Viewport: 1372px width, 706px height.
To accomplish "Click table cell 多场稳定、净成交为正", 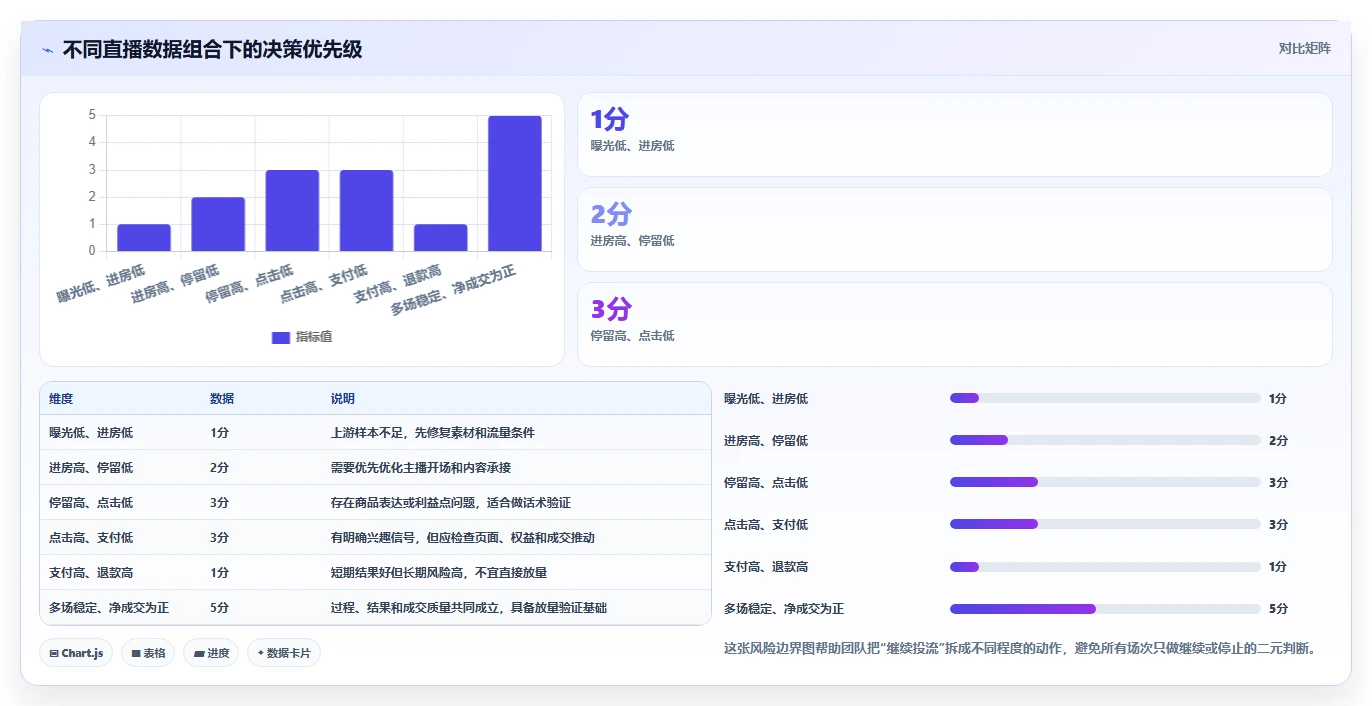I will click(109, 608).
